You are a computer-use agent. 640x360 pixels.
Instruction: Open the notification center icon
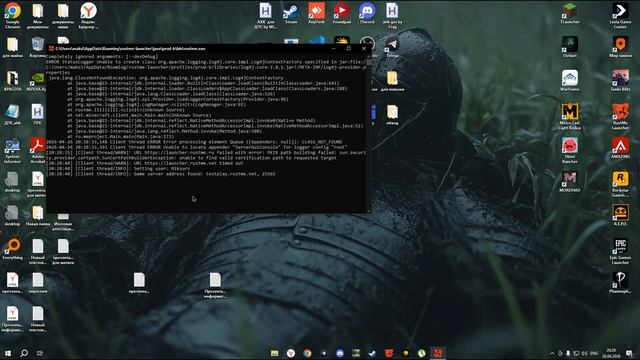(629, 353)
